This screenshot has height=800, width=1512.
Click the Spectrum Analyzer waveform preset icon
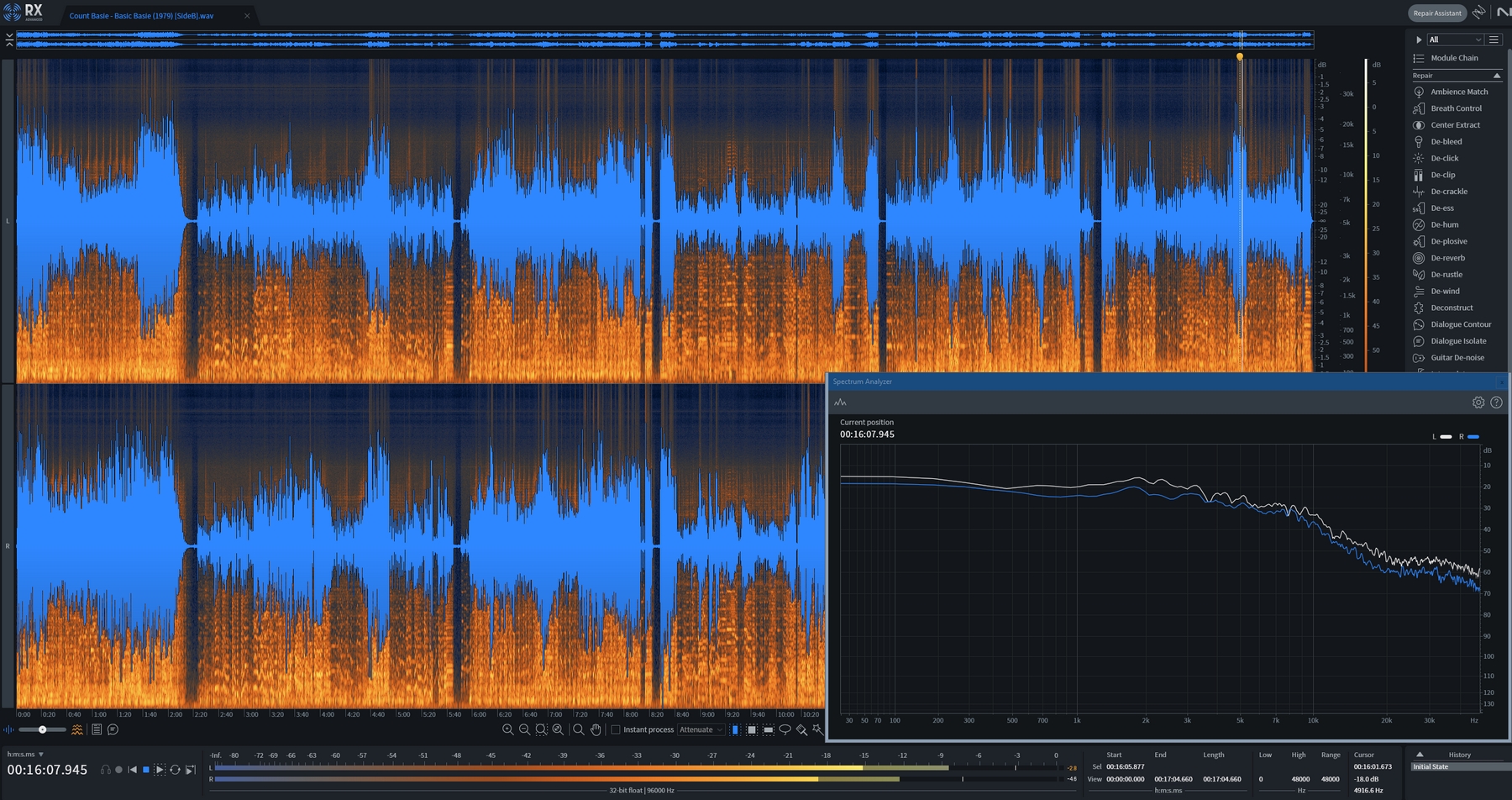point(840,403)
